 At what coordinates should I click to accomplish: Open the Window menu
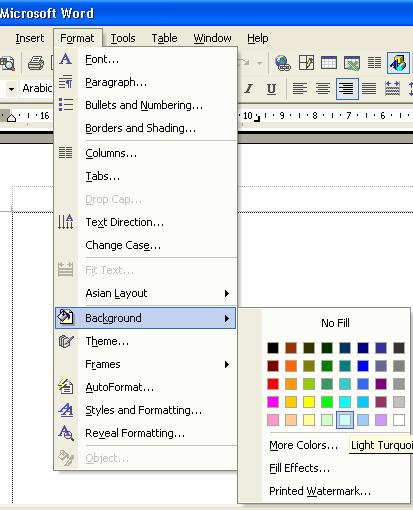[212, 38]
